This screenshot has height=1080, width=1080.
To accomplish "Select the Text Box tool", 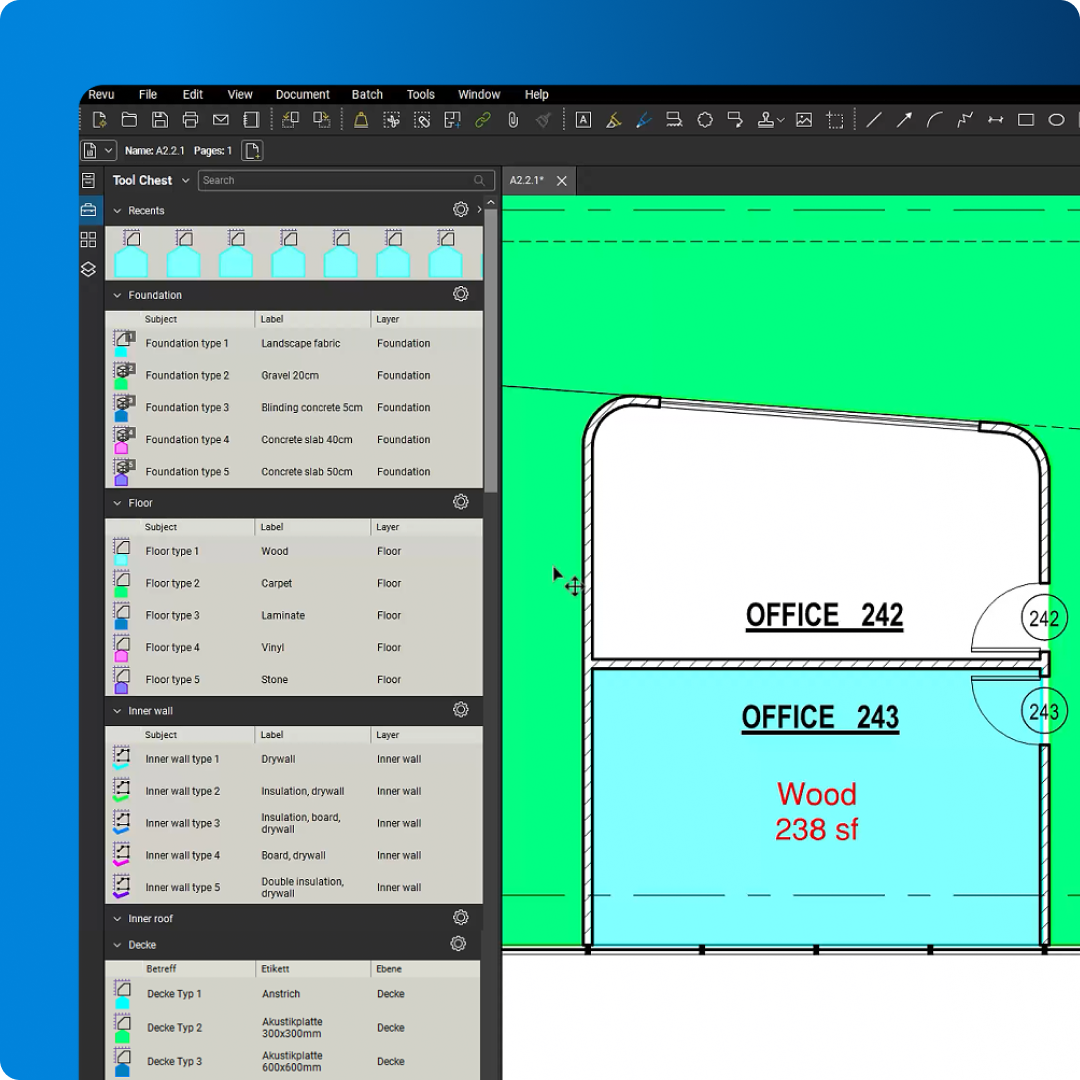I will point(583,119).
